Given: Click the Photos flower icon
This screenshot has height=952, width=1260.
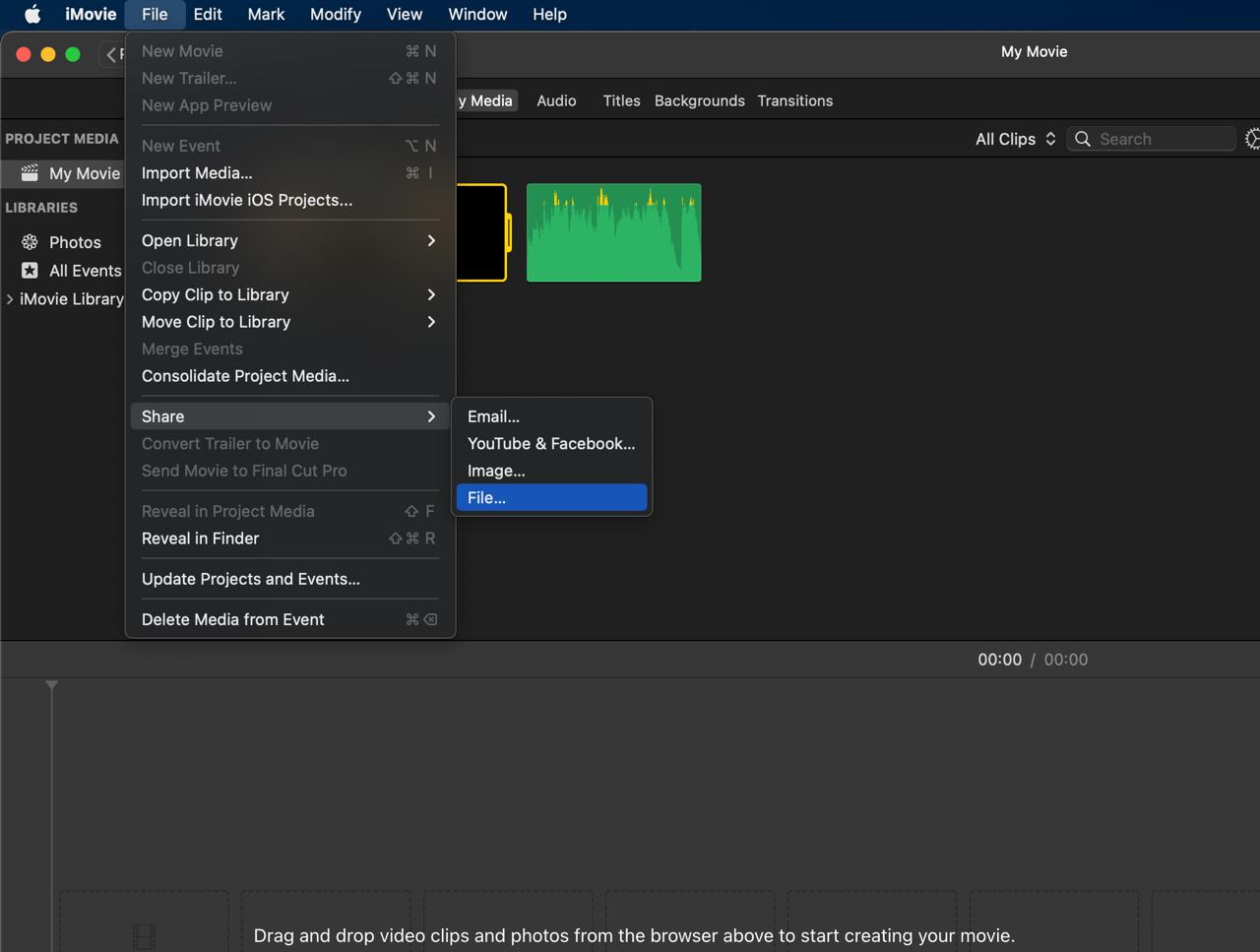Looking at the screenshot, I should click(30, 242).
